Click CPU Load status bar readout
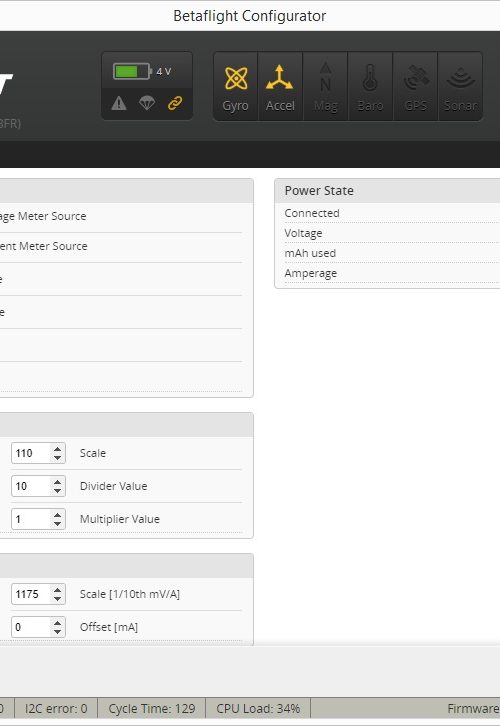 click(x=258, y=708)
